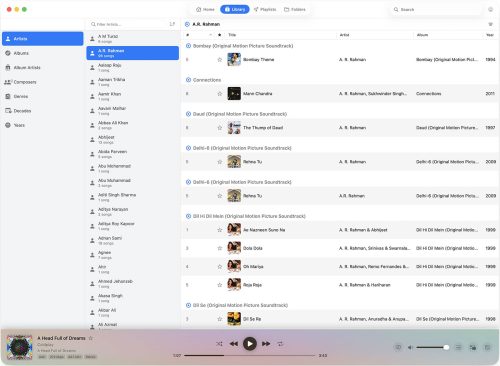
Task: Click the icon left of the speaker icon
Action: point(398,347)
